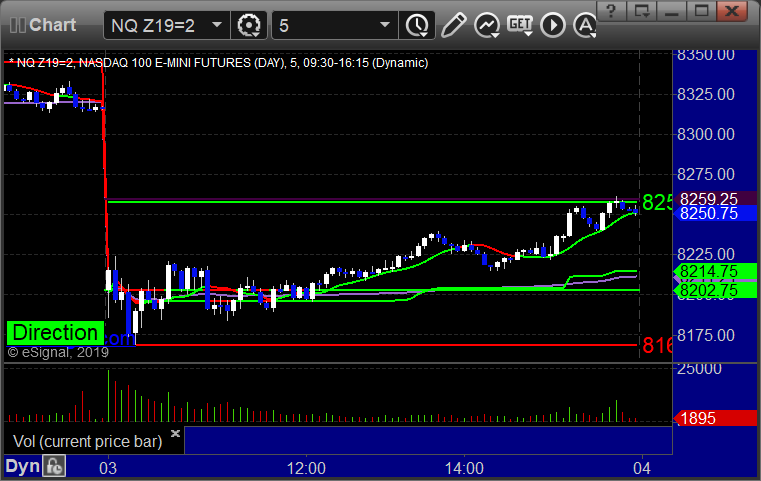This screenshot has height=481, width=761.
Task: Click the 8300.00 price axis label
Action: (x=706, y=134)
